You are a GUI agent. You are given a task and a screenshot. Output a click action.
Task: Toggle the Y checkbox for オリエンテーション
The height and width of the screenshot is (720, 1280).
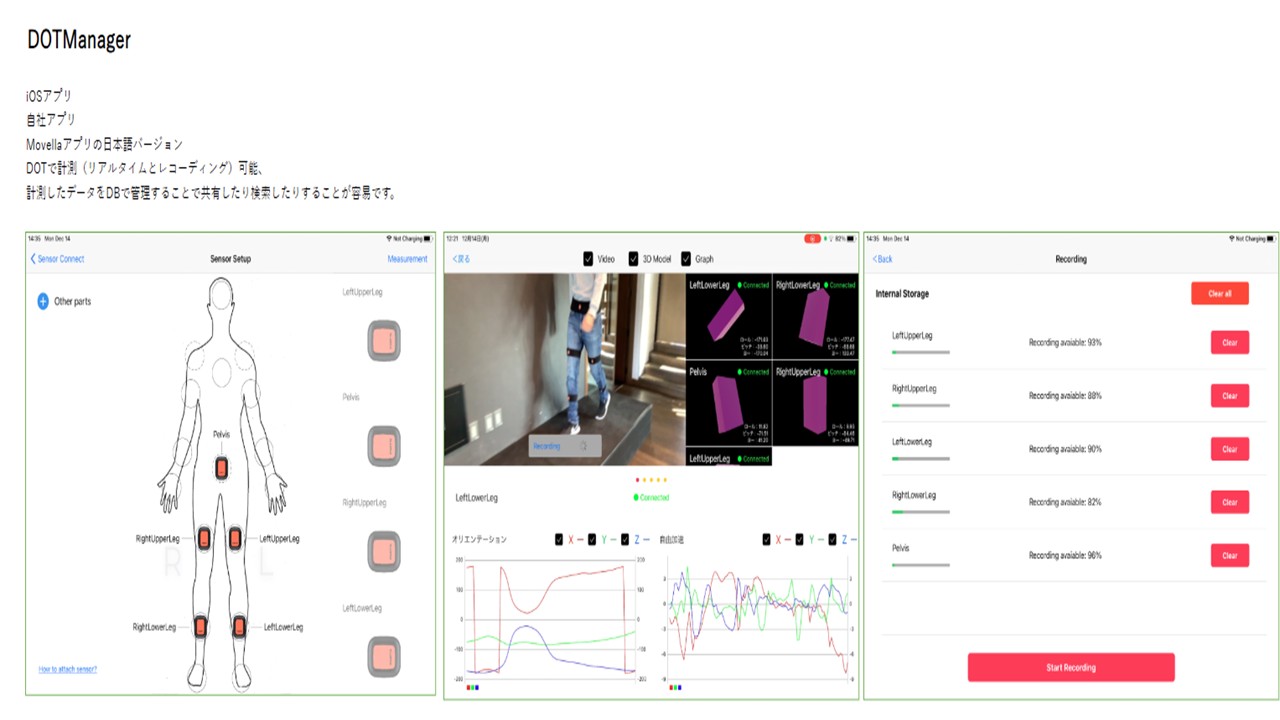(x=592, y=540)
